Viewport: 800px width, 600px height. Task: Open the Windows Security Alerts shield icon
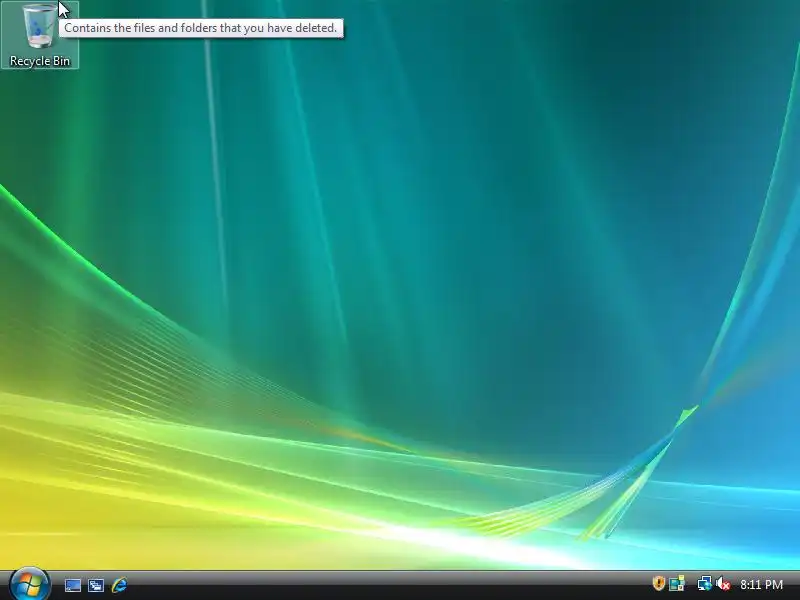tap(658, 583)
